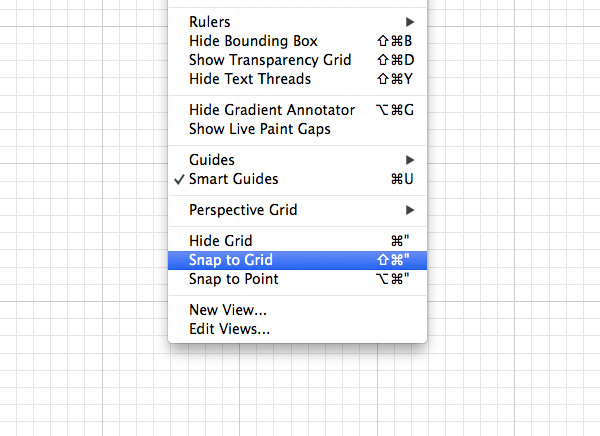Click the arrow beside Guides
Screen dimensions: 600x436
(410, 160)
